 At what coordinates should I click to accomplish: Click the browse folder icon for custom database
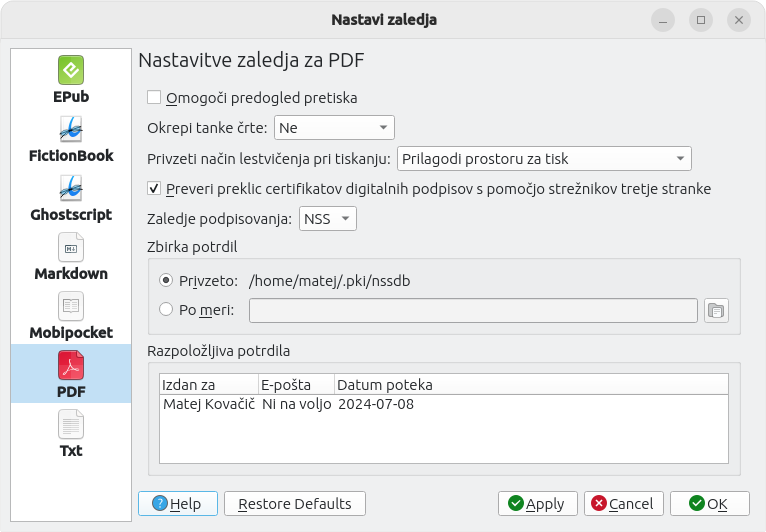click(x=716, y=311)
